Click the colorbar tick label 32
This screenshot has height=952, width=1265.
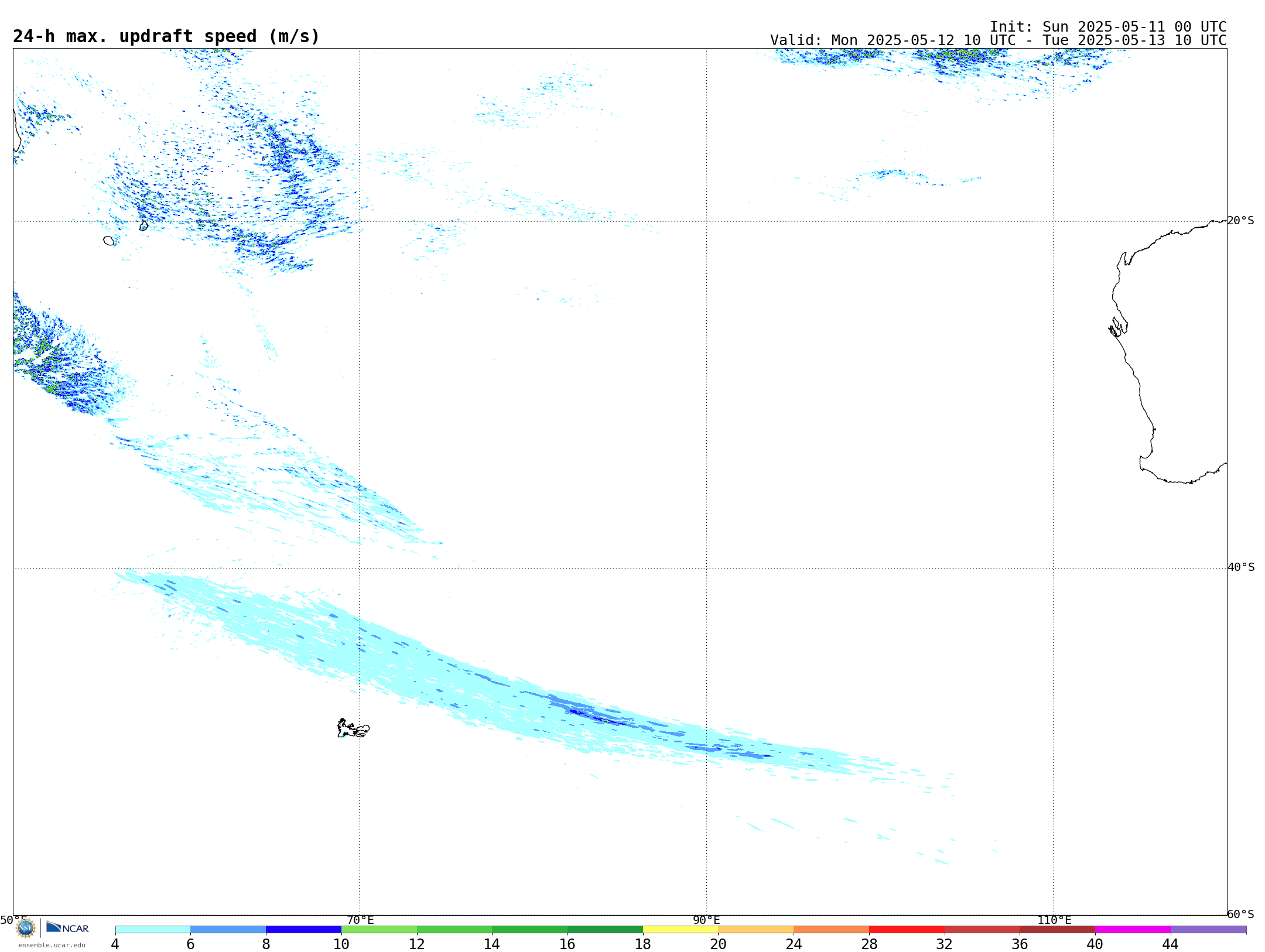pos(945,944)
